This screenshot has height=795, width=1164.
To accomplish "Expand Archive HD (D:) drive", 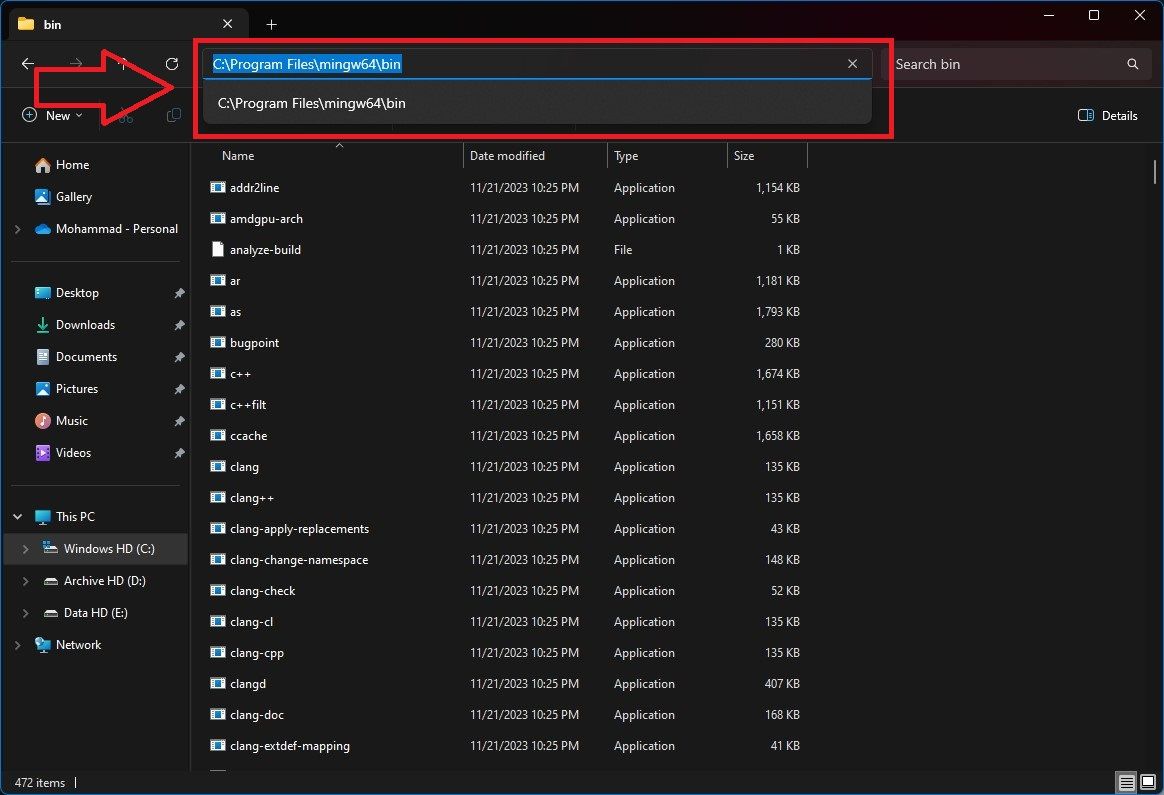I will (x=25, y=580).
